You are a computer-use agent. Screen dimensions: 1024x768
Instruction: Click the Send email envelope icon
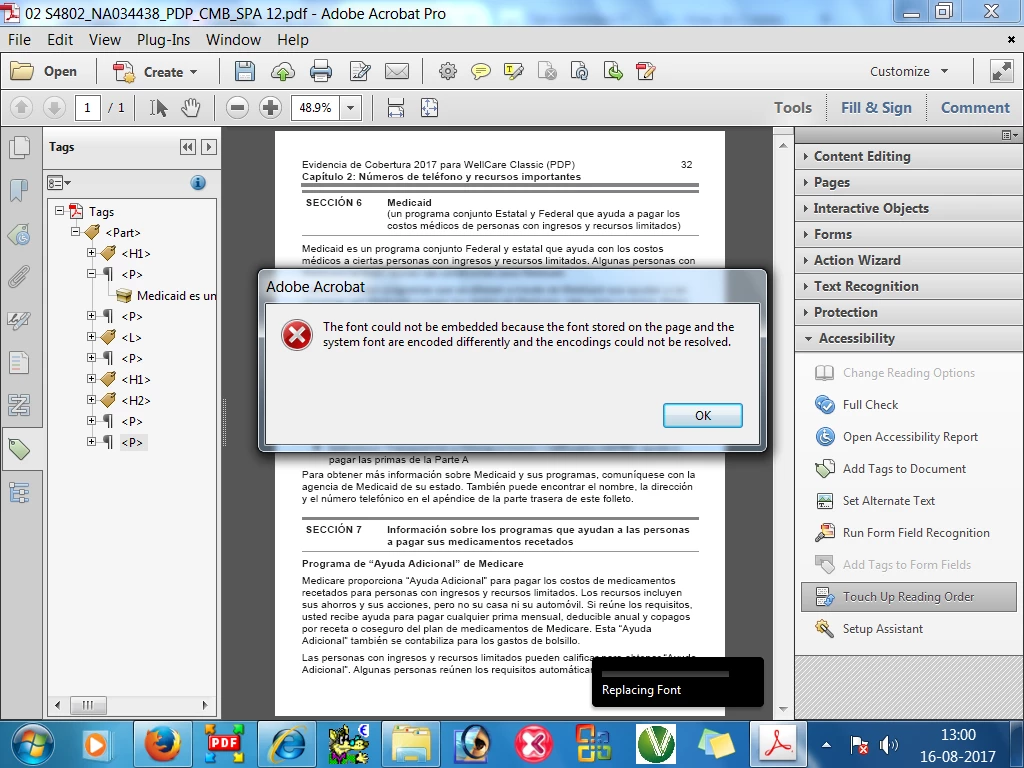(396, 71)
